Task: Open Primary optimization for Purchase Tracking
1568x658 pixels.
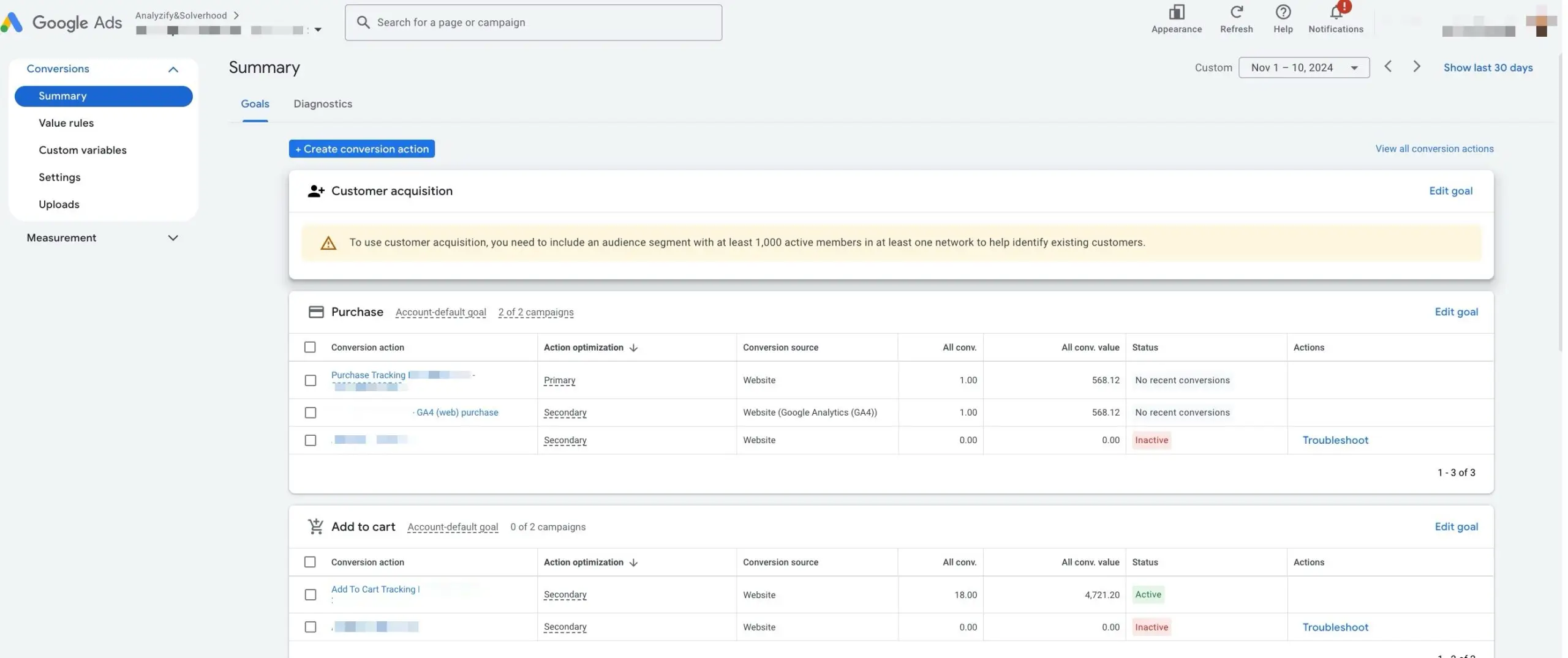Action: click(559, 380)
